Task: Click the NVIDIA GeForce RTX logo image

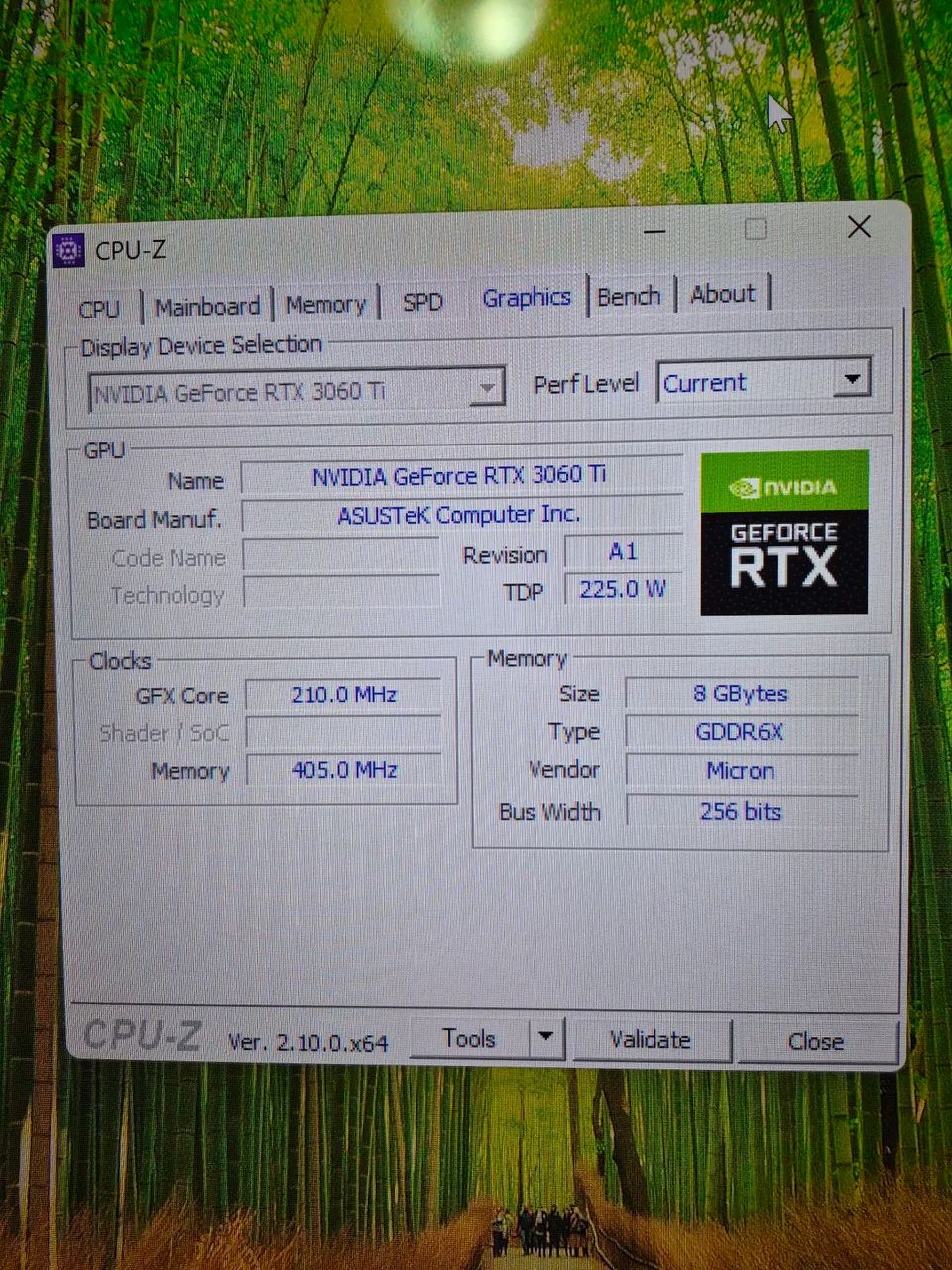Action: [784, 533]
